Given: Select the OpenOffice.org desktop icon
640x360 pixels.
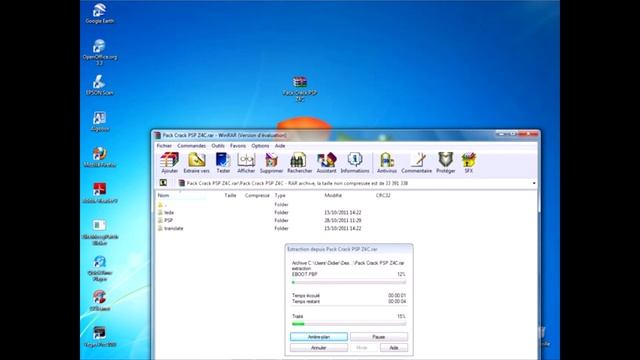Looking at the screenshot, I should [x=99, y=52].
